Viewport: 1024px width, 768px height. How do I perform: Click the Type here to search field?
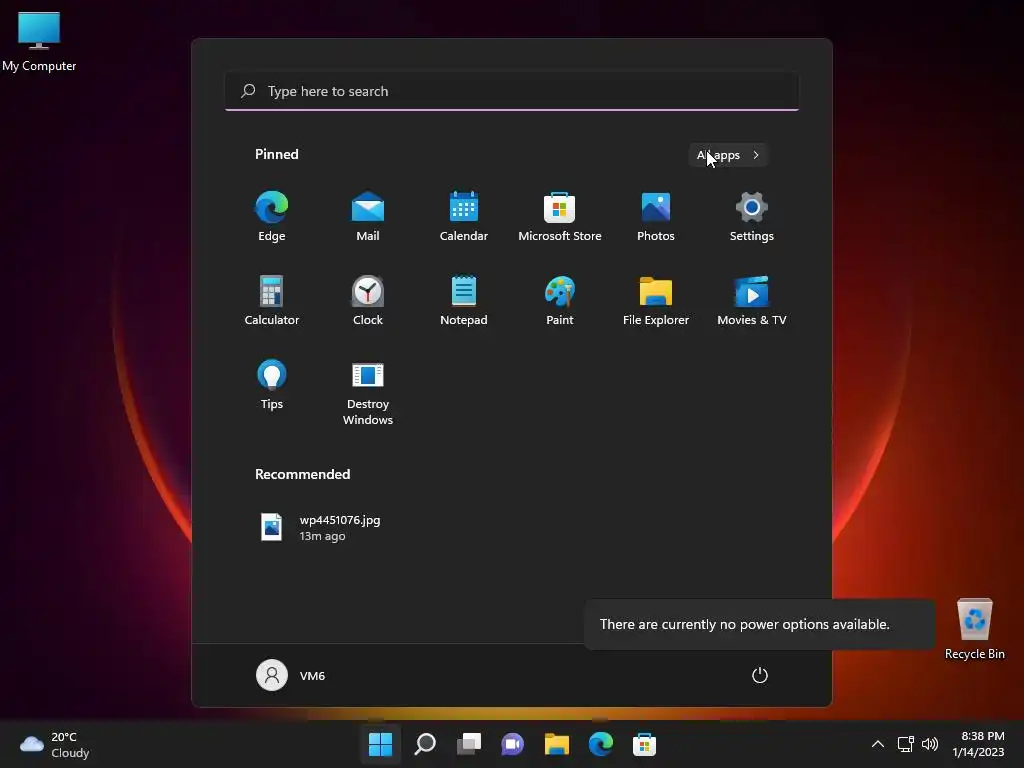click(512, 91)
